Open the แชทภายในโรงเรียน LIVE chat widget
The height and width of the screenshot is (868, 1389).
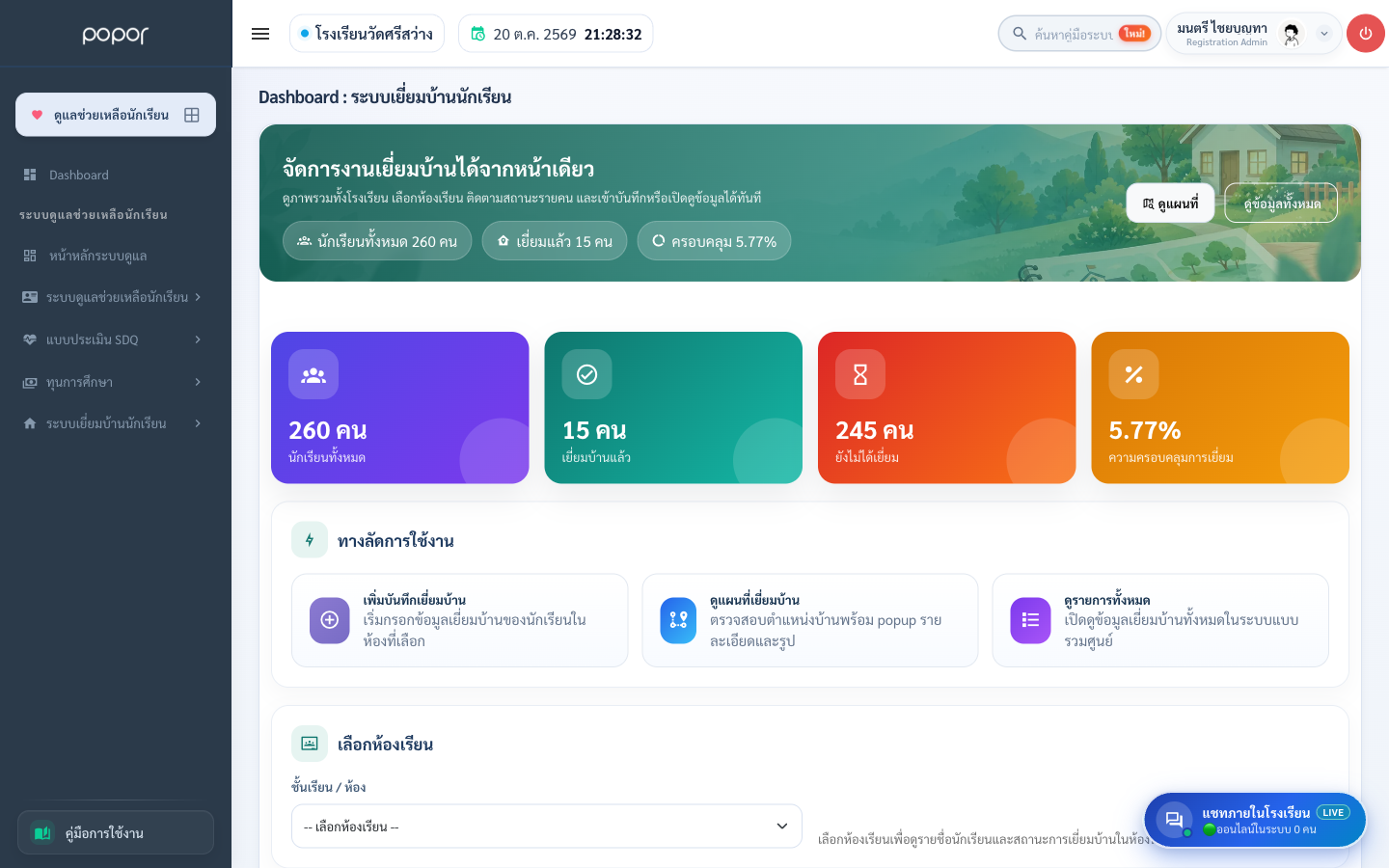pyautogui.click(x=1255, y=820)
